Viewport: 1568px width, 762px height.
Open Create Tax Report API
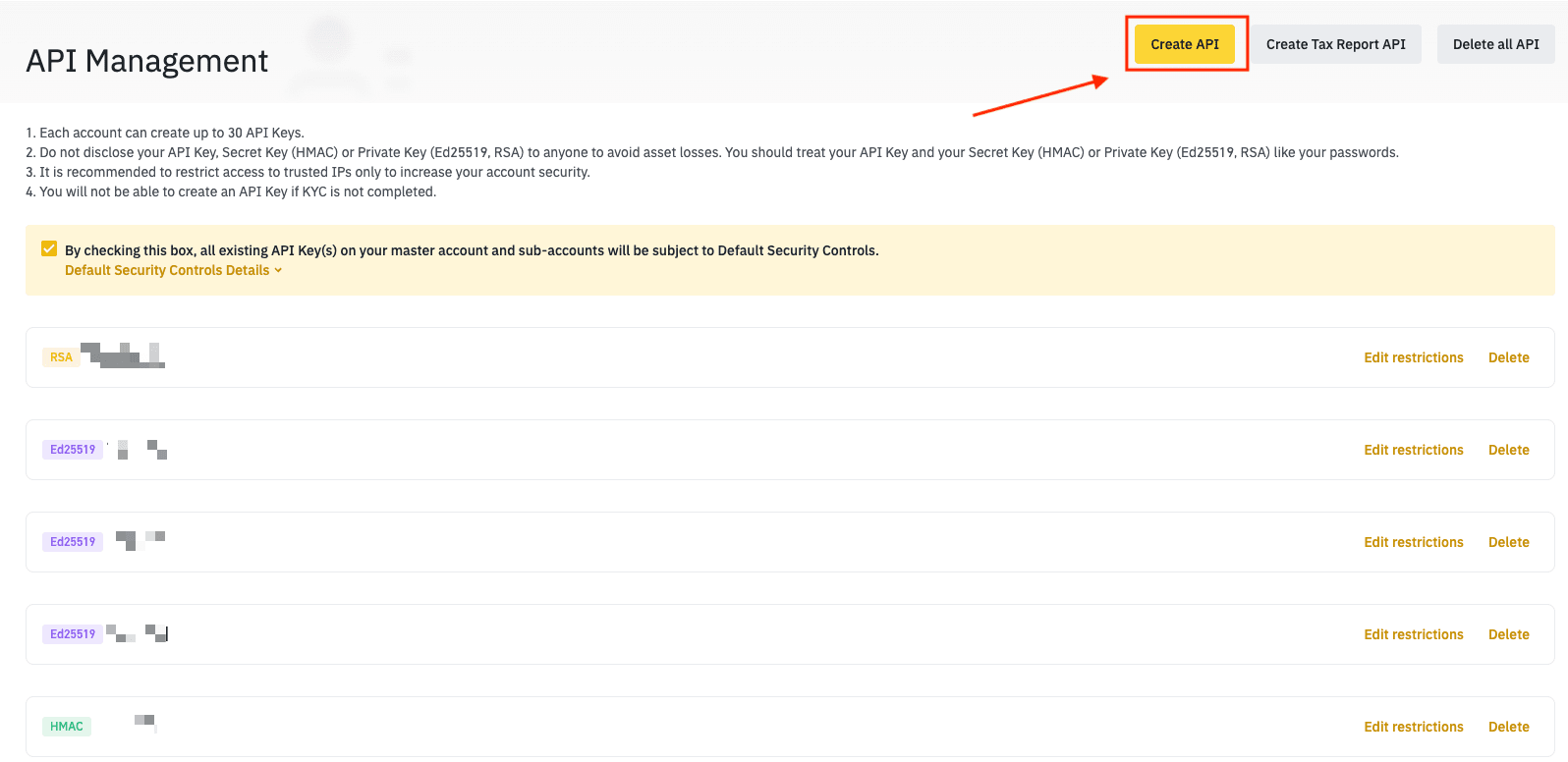click(x=1335, y=44)
